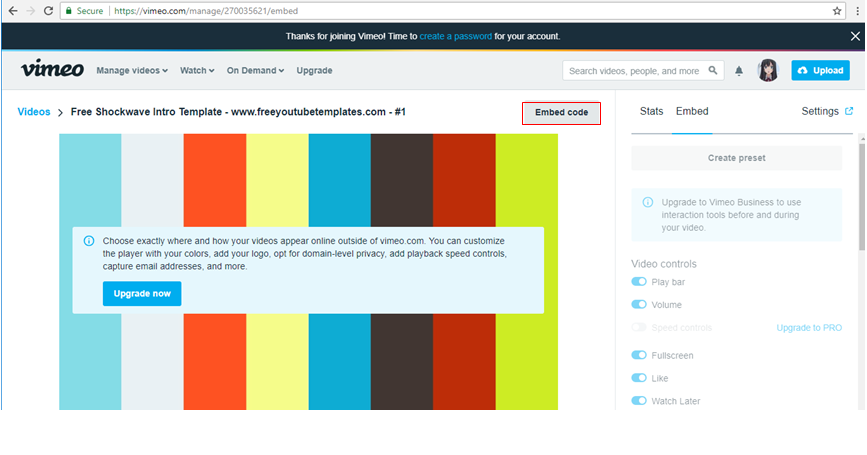Screen dimensions: 867x455
Task: Click the Embed code button
Action: [561, 112]
